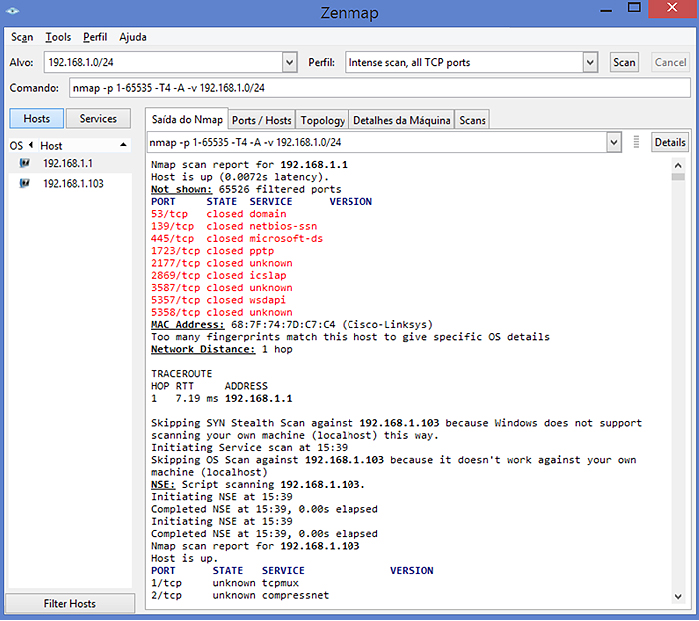This screenshot has width=699, height=621.
Task: Expand the nmap command output selector
Action: click(614, 142)
